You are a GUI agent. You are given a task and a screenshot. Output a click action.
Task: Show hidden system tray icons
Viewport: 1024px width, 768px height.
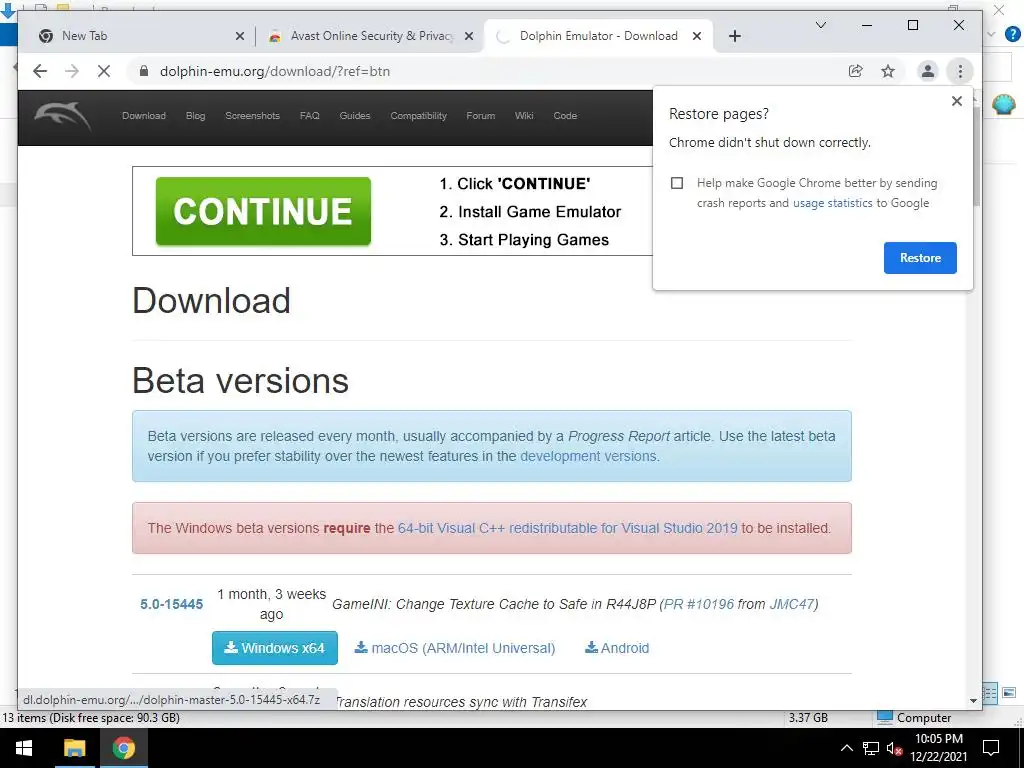point(846,748)
